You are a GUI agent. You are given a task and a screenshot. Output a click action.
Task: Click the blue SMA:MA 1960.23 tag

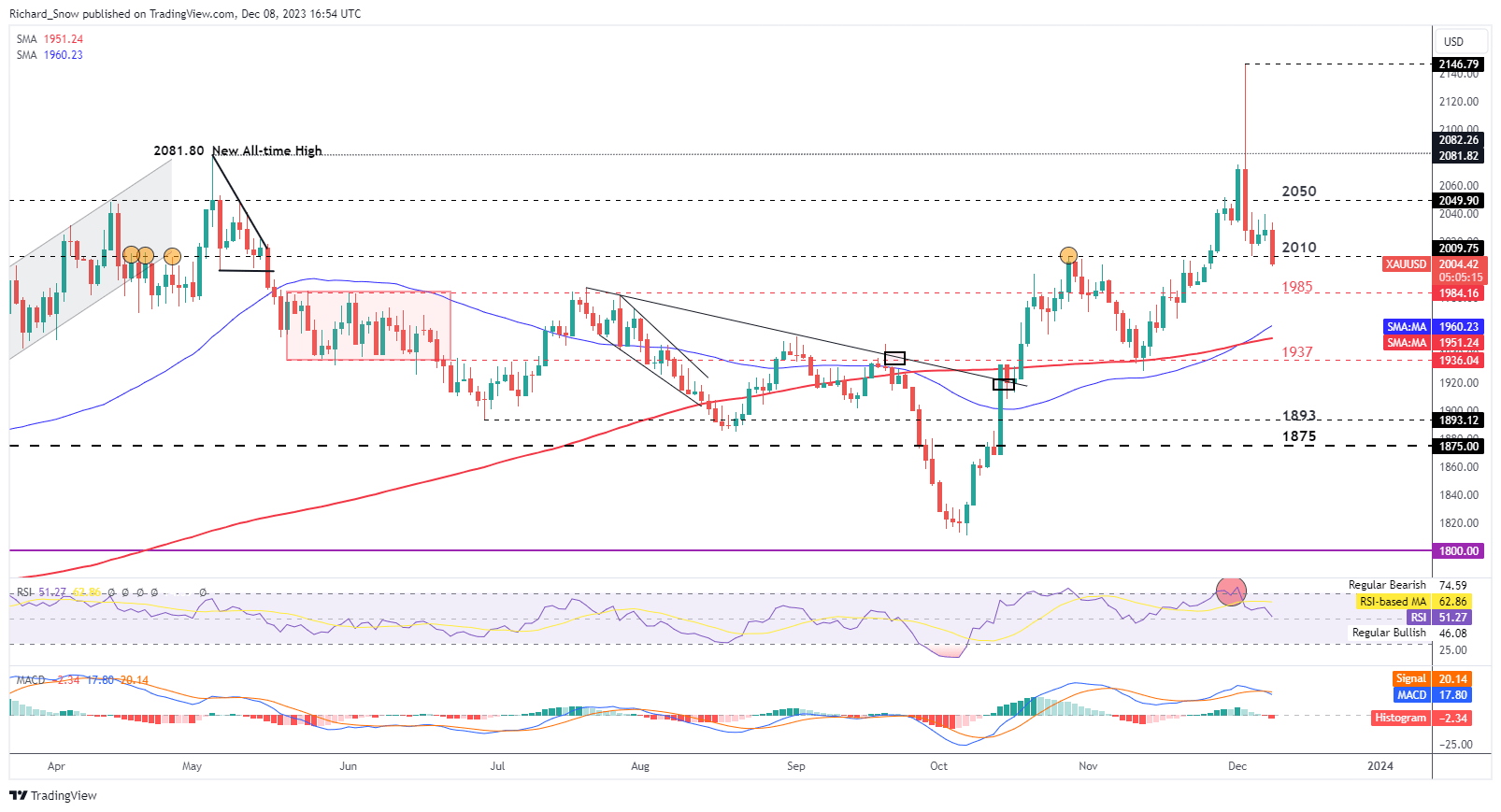pyautogui.click(x=1433, y=327)
